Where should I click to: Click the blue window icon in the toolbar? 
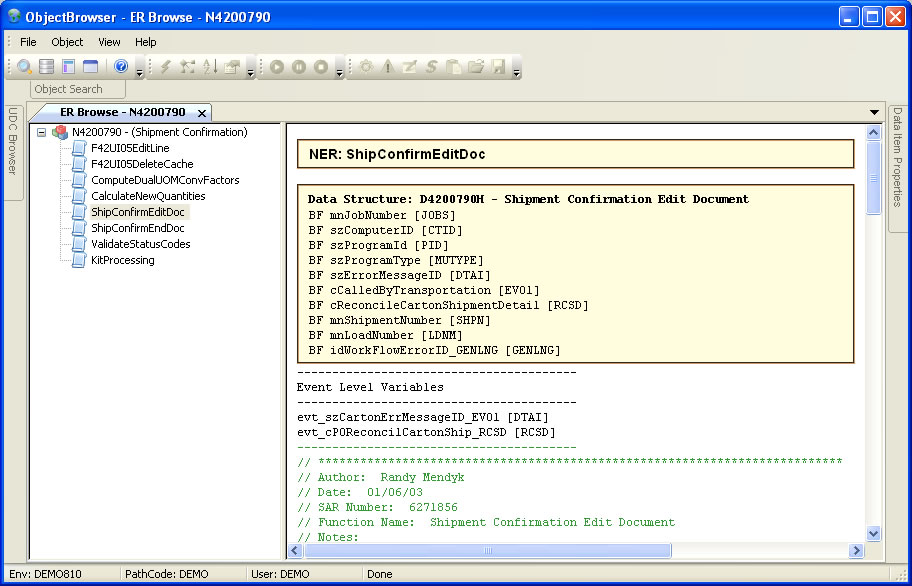click(90, 67)
